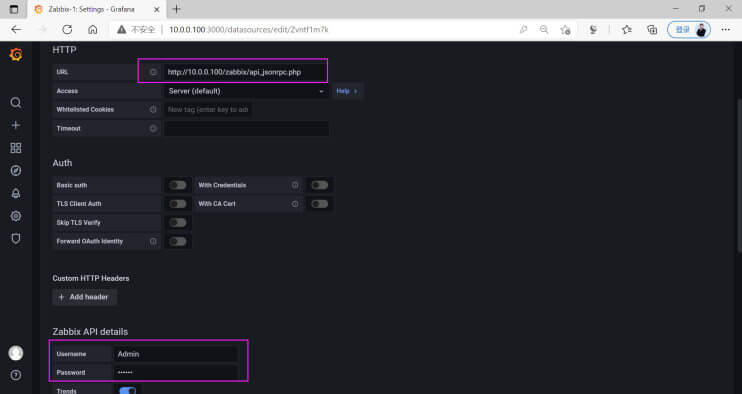Viewport: 742px width, 394px height.
Task: Click the Whitelisted Cookies tag input
Action: click(208, 109)
